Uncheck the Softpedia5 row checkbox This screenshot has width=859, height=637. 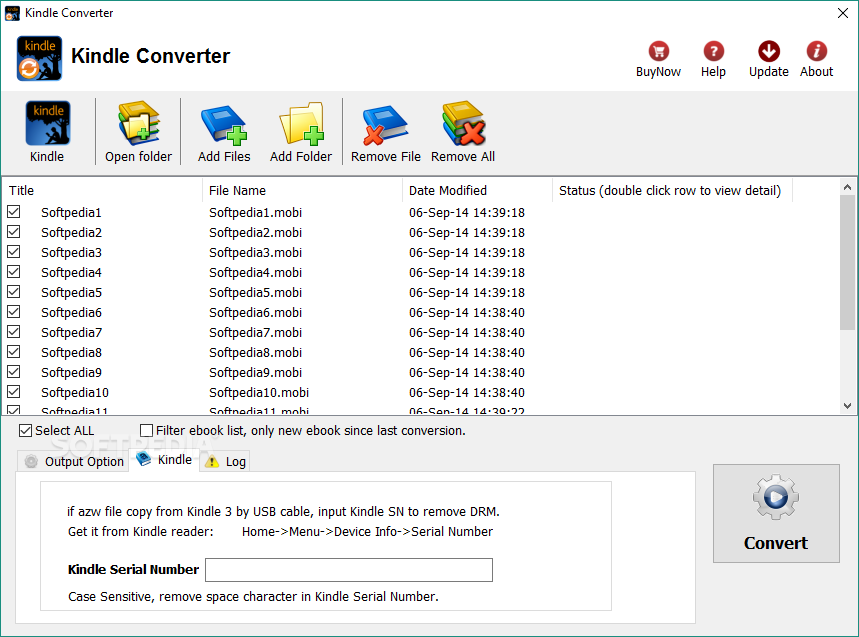pos(14,291)
